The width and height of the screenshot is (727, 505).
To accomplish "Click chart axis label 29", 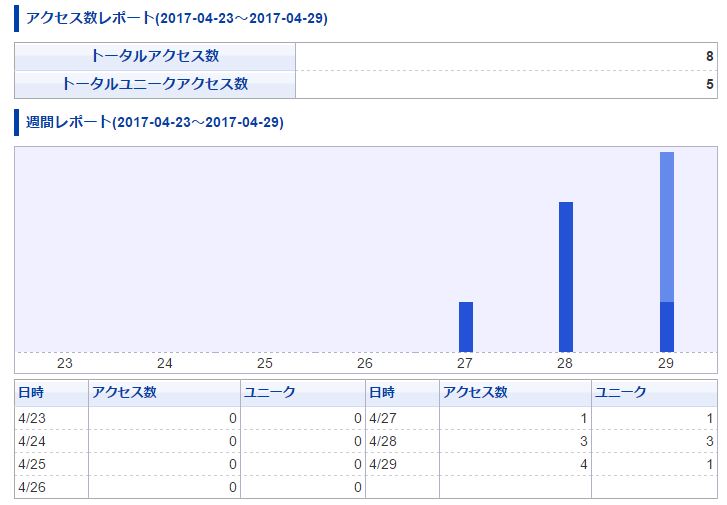I will 666,363.
